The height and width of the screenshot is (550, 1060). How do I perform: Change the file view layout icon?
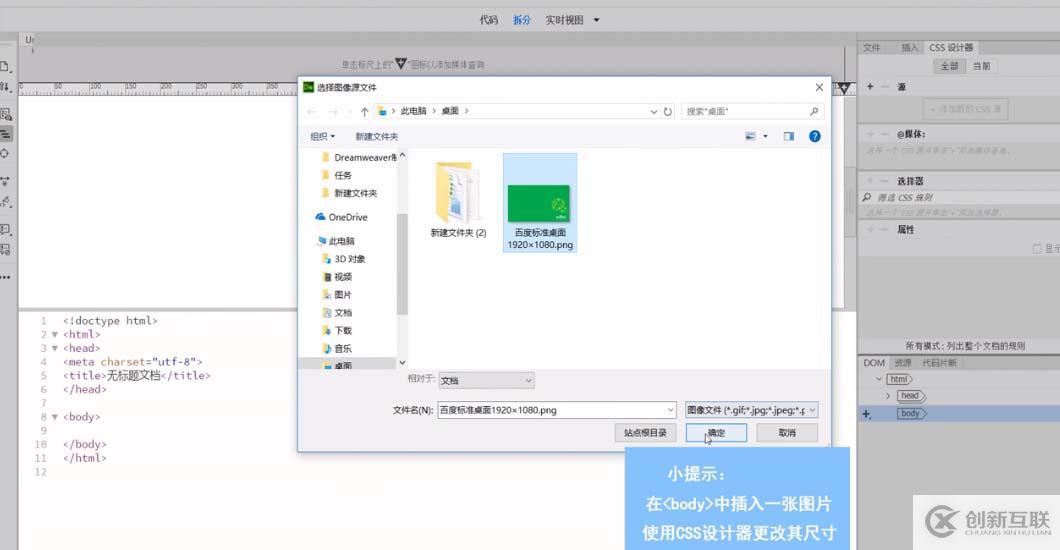(750, 136)
